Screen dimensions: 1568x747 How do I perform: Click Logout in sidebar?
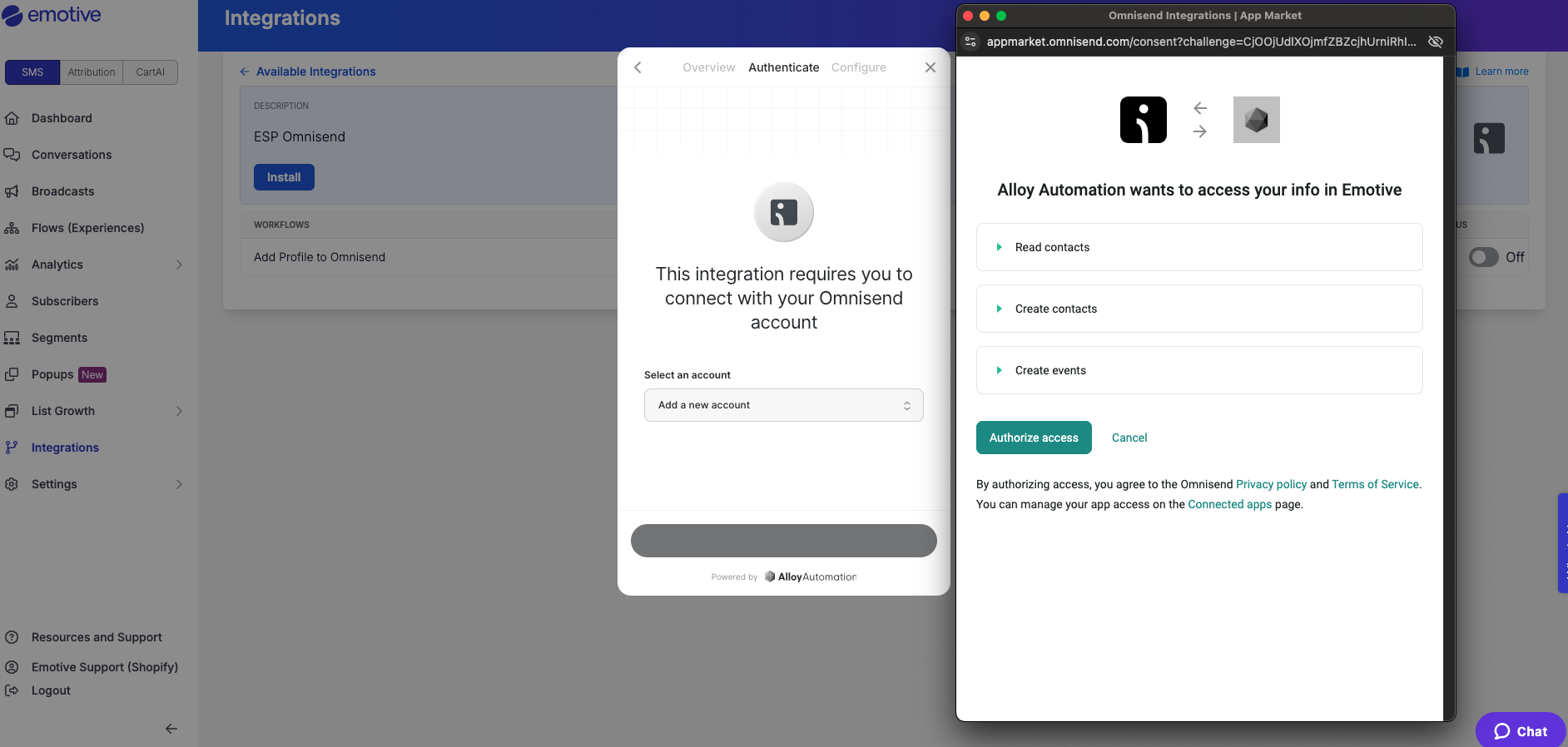point(51,690)
